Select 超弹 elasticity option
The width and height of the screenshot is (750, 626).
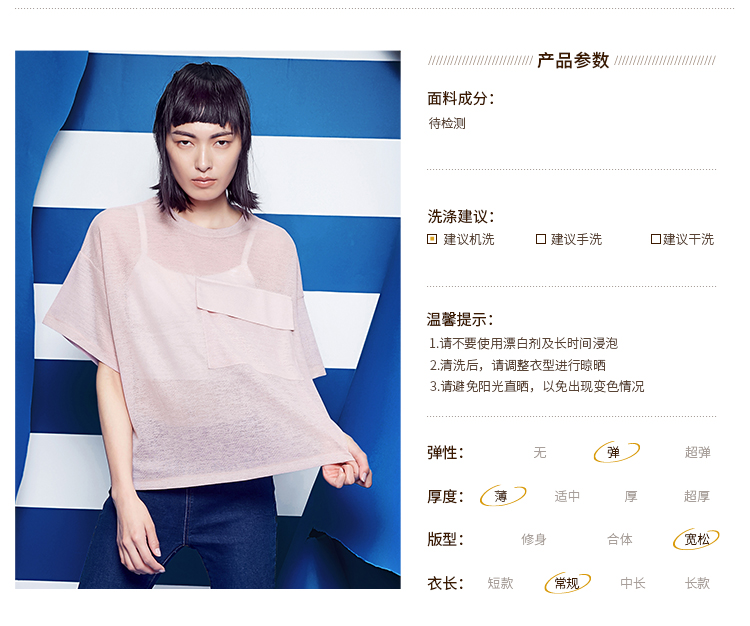[x=697, y=452]
